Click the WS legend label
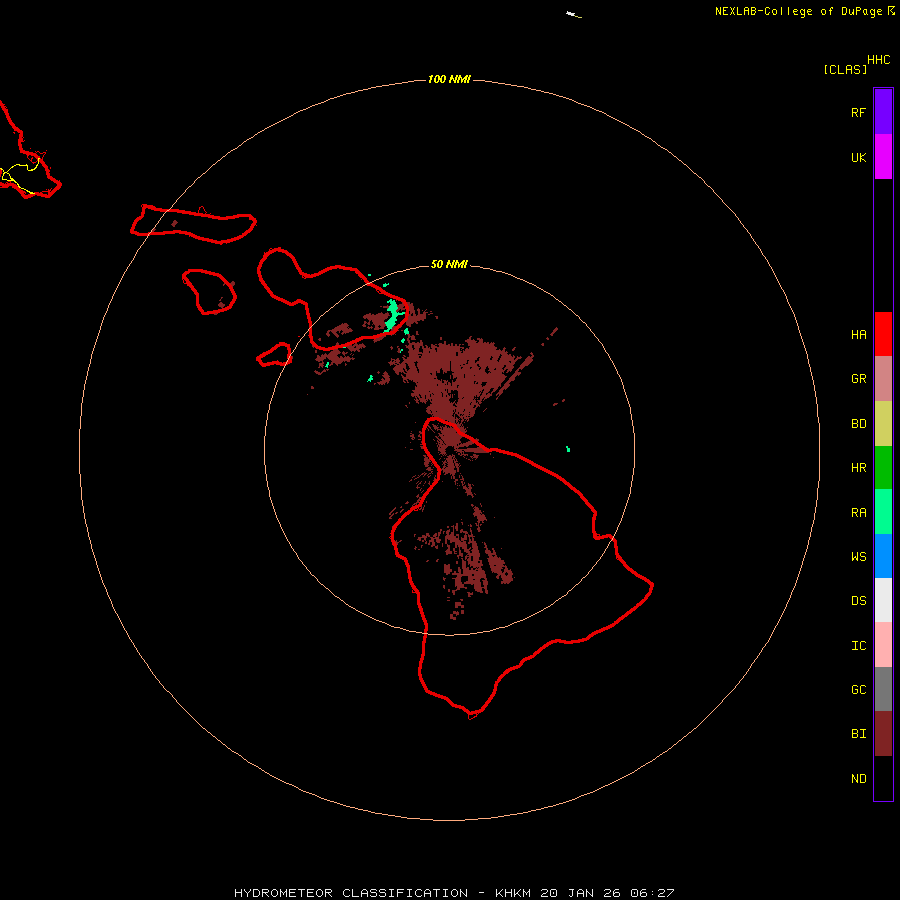The width and height of the screenshot is (900, 900). coord(858,556)
